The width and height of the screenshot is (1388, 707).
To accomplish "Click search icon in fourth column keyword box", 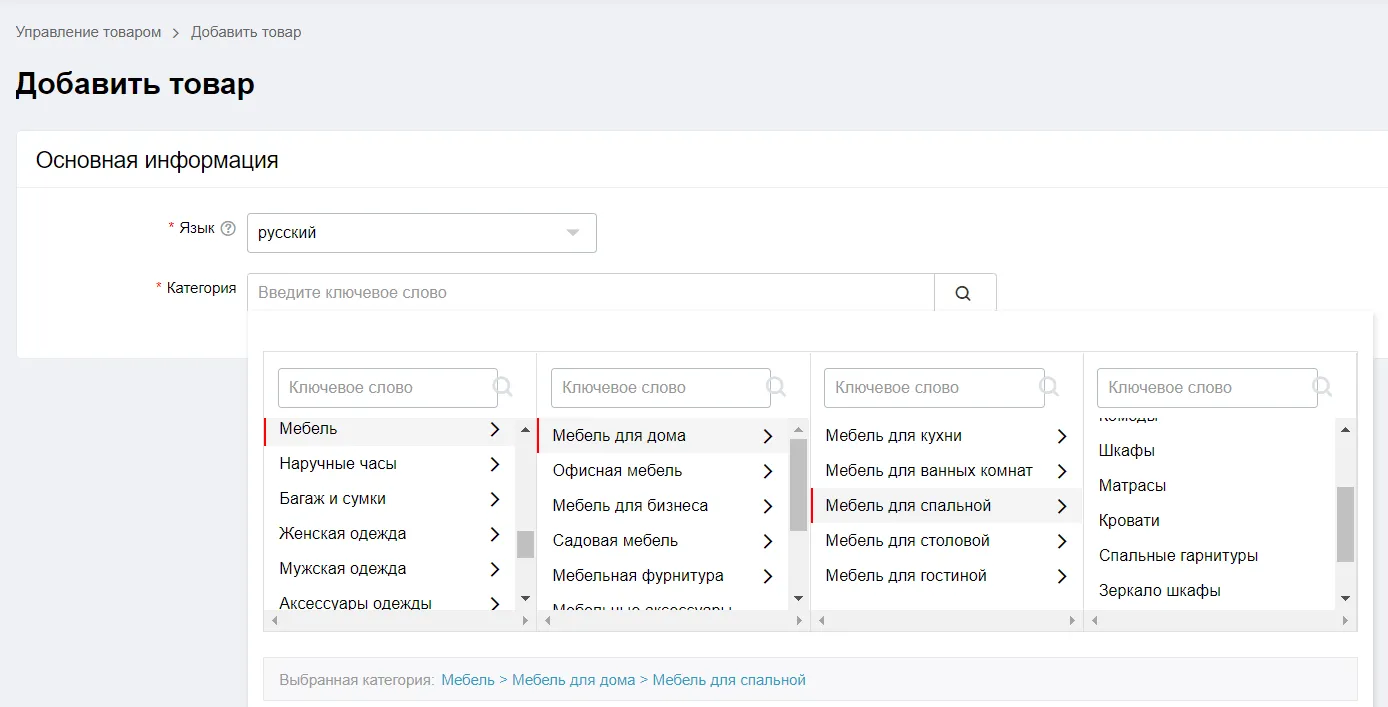I will (x=1322, y=387).
